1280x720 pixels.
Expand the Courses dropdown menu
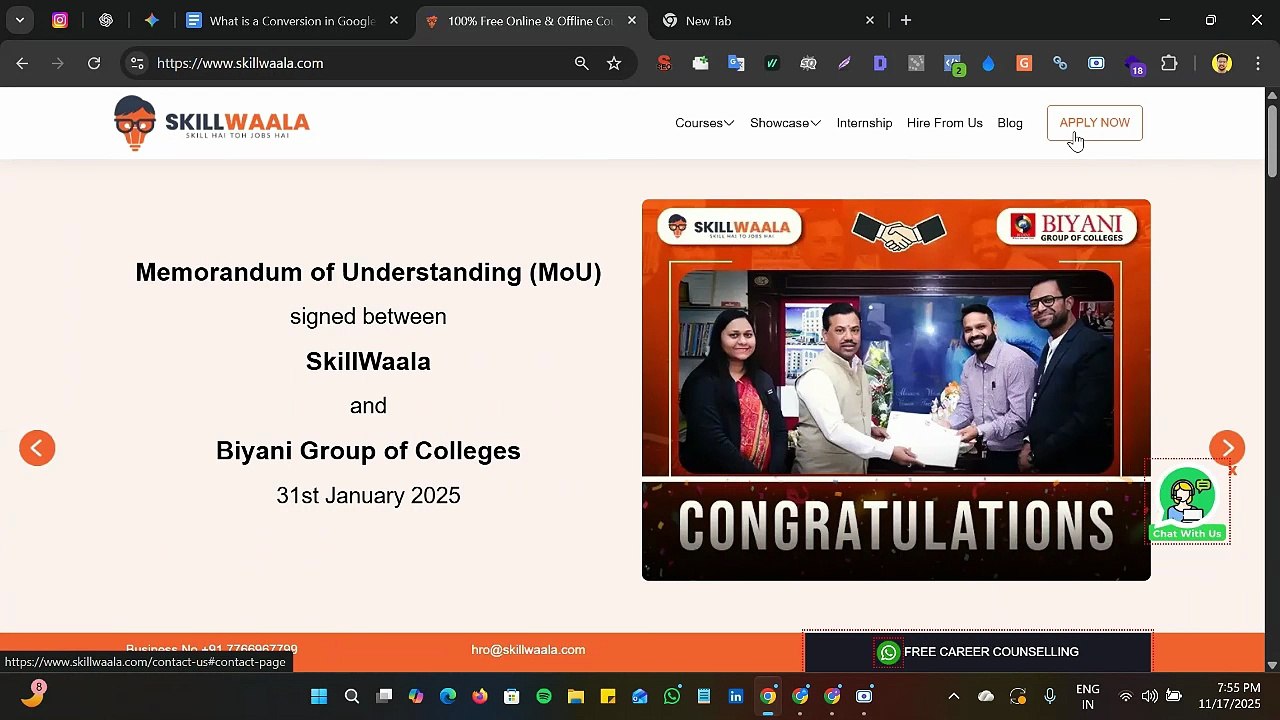coord(704,123)
